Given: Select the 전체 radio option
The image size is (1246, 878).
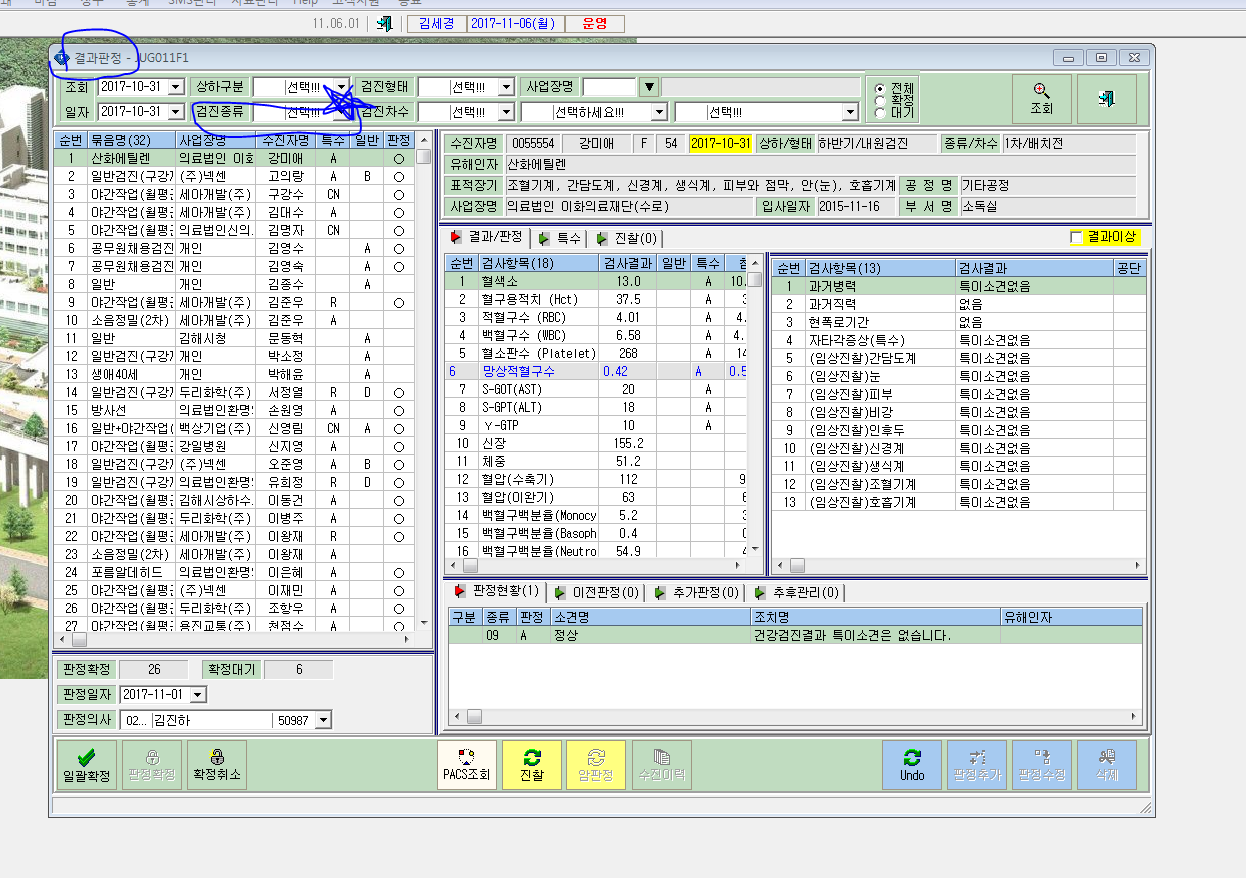Looking at the screenshot, I should pos(880,88).
